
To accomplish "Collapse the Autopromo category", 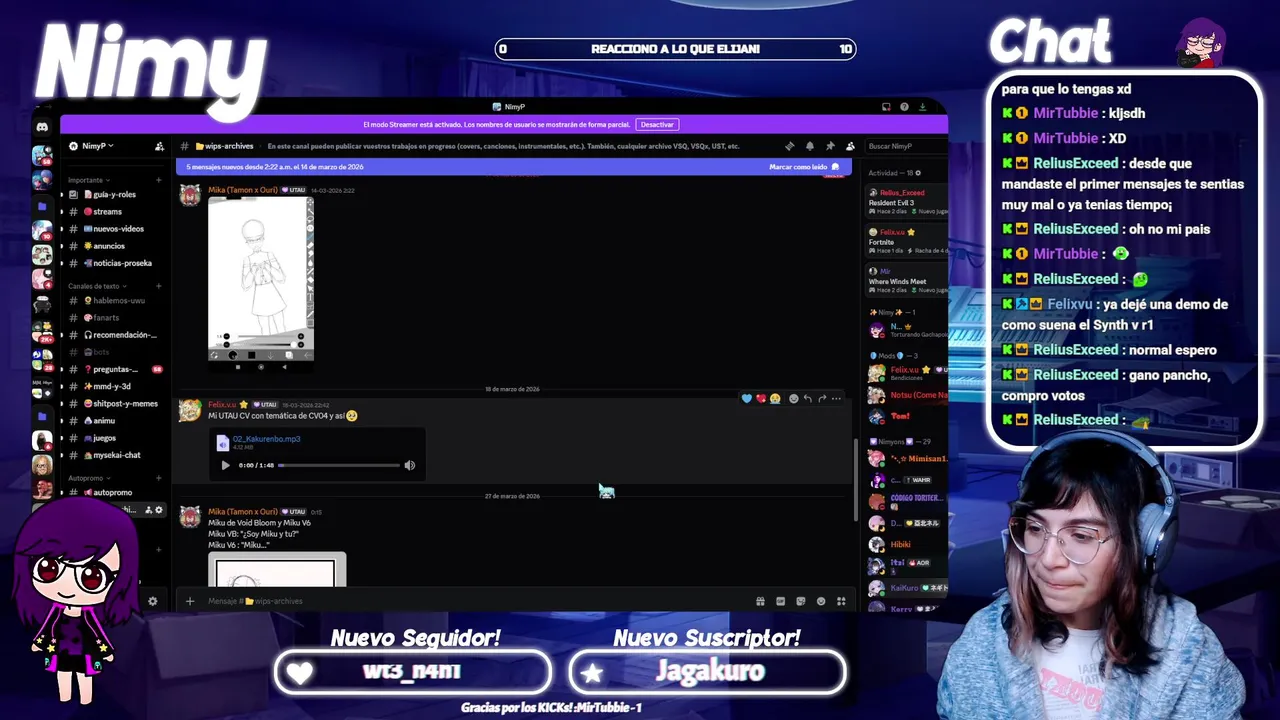I will pos(88,478).
